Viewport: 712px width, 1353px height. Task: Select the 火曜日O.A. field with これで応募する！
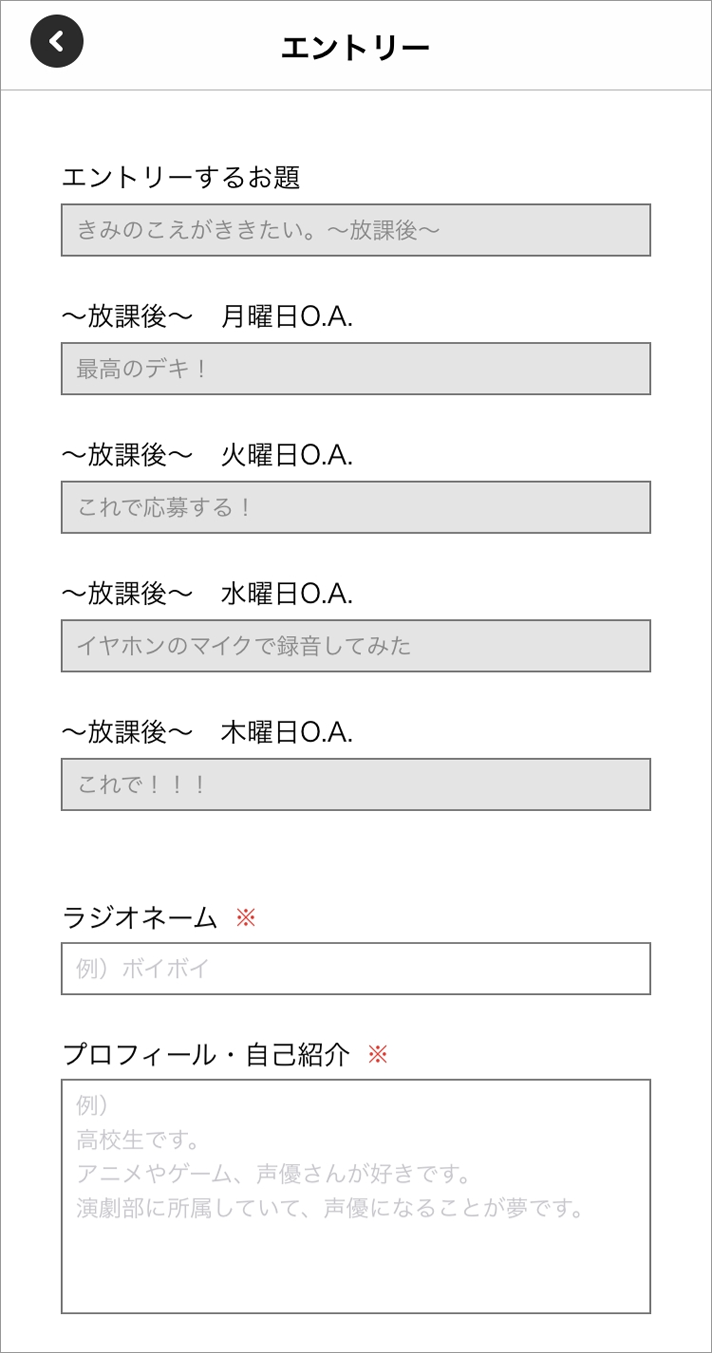pos(355,507)
